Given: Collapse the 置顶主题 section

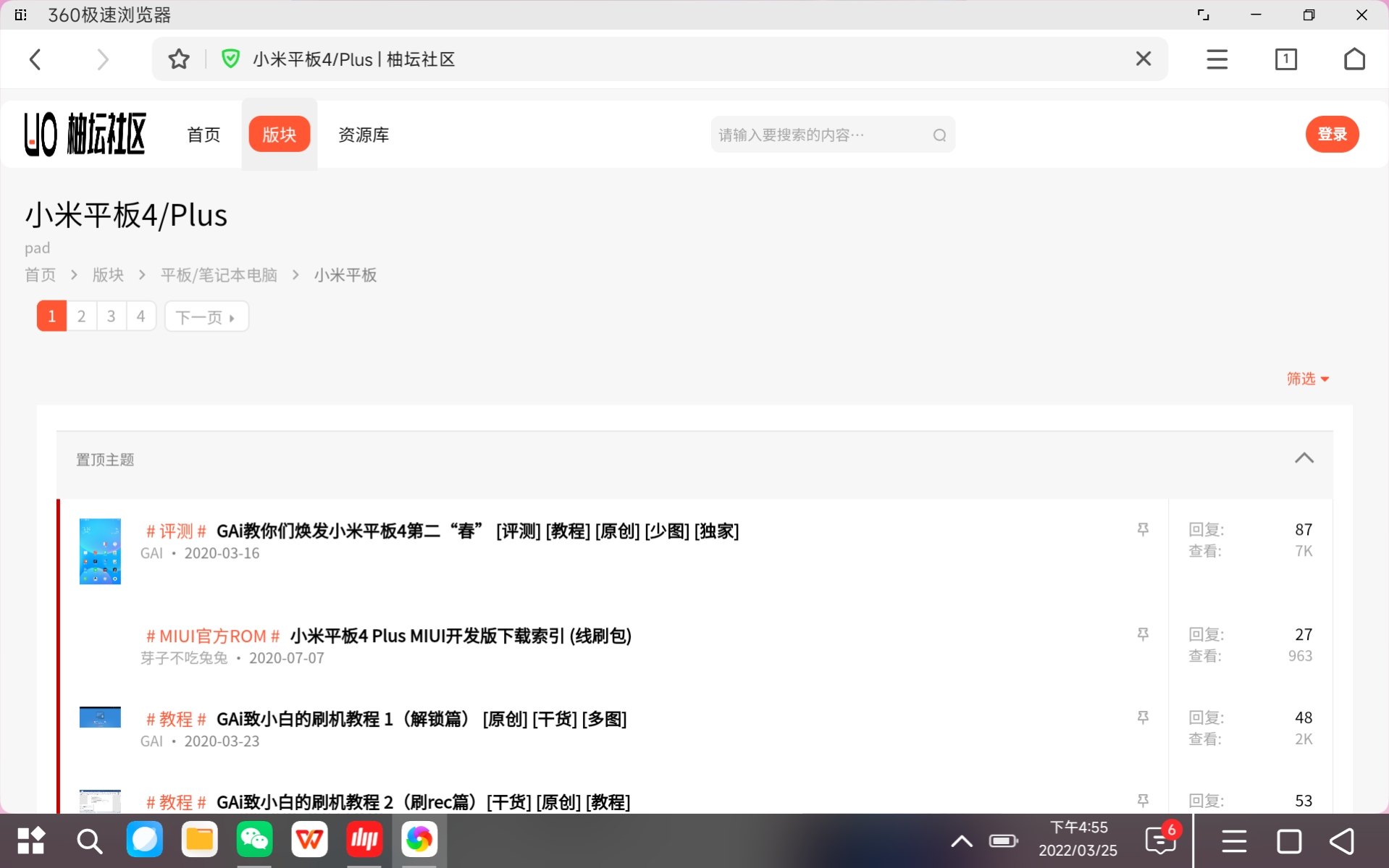Looking at the screenshot, I should [x=1304, y=458].
